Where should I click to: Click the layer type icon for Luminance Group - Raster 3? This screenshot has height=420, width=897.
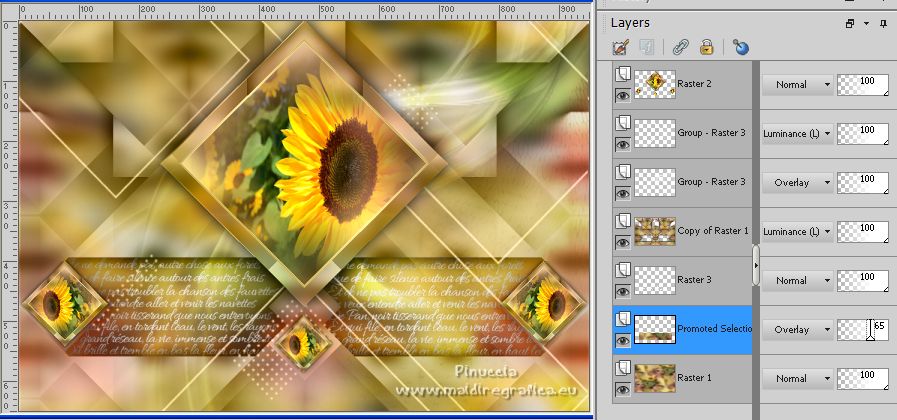[622, 122]
